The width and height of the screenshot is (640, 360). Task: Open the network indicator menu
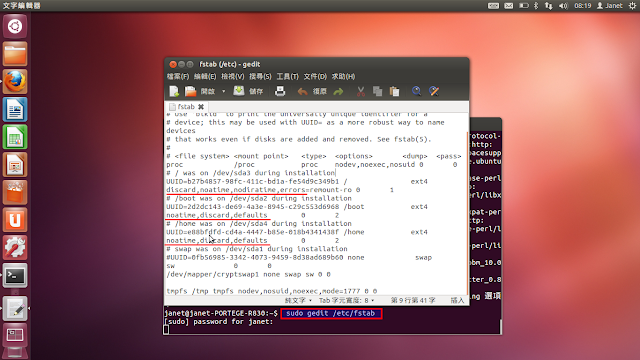tap(549, 6)
